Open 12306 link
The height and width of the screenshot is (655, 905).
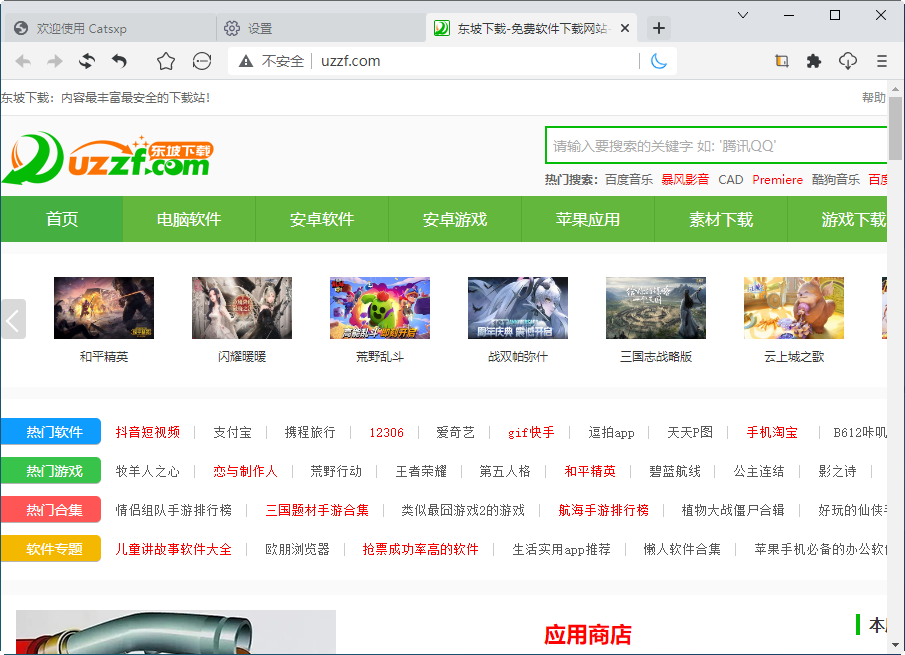pos(386,432)
